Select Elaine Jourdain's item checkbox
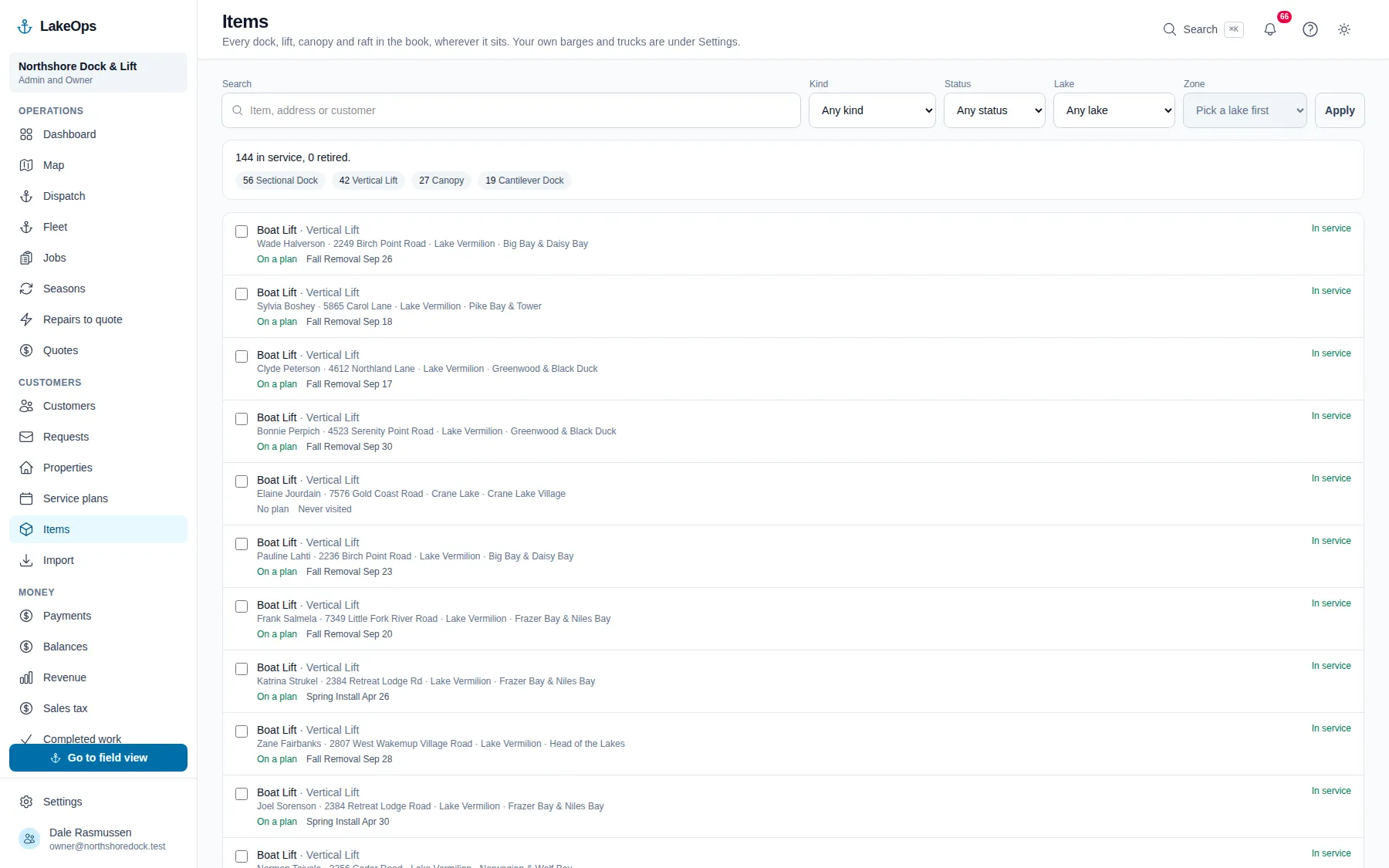Viewport: 1389px width, 868px height. point(242,481)
